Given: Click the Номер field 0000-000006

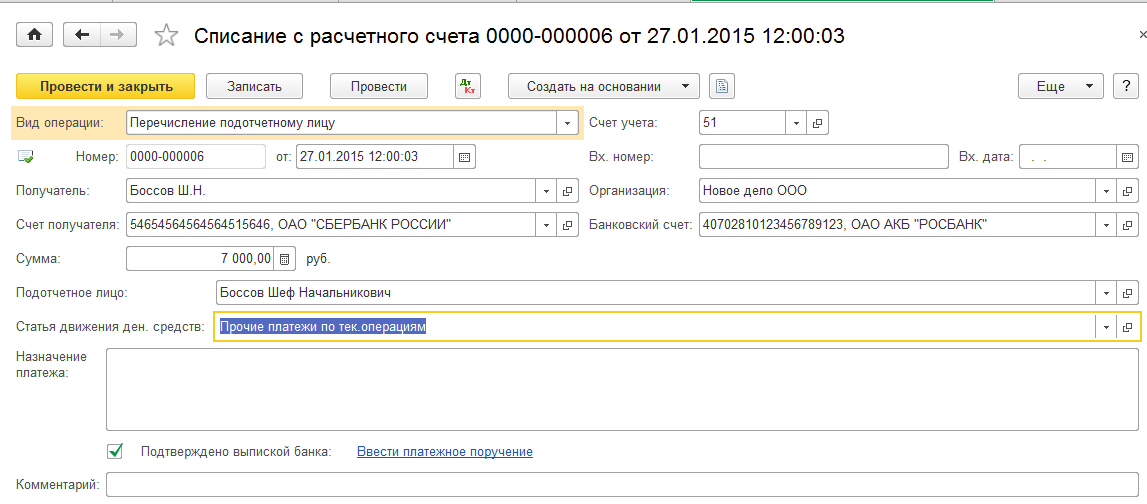Looking at the screenshot, I should pos(196,157).
